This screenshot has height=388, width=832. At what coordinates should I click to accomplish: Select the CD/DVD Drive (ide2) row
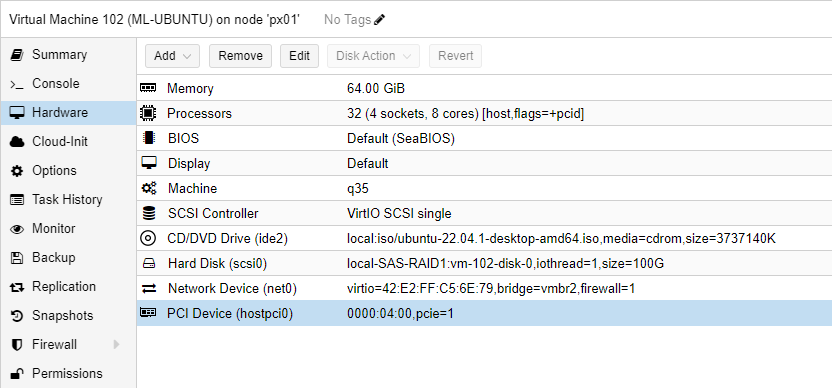[484, 238]
